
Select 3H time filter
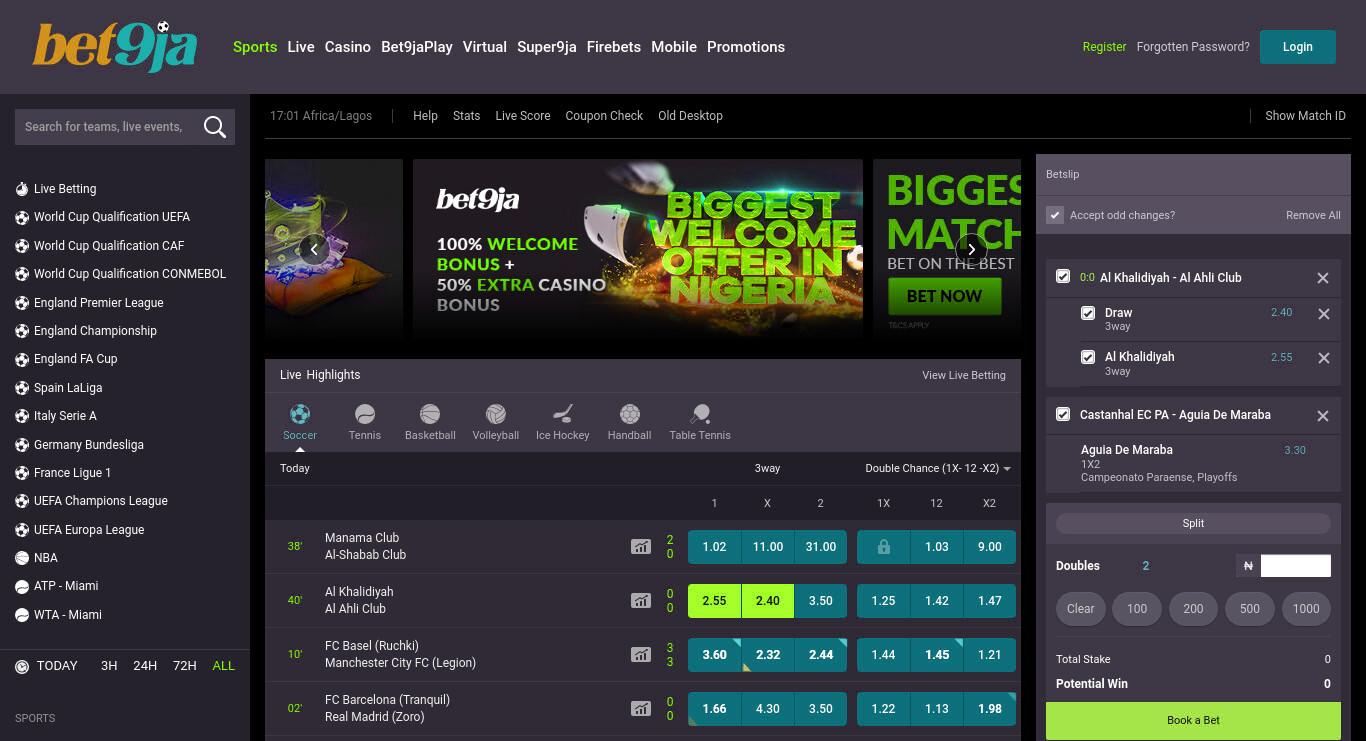coord(109,666)
